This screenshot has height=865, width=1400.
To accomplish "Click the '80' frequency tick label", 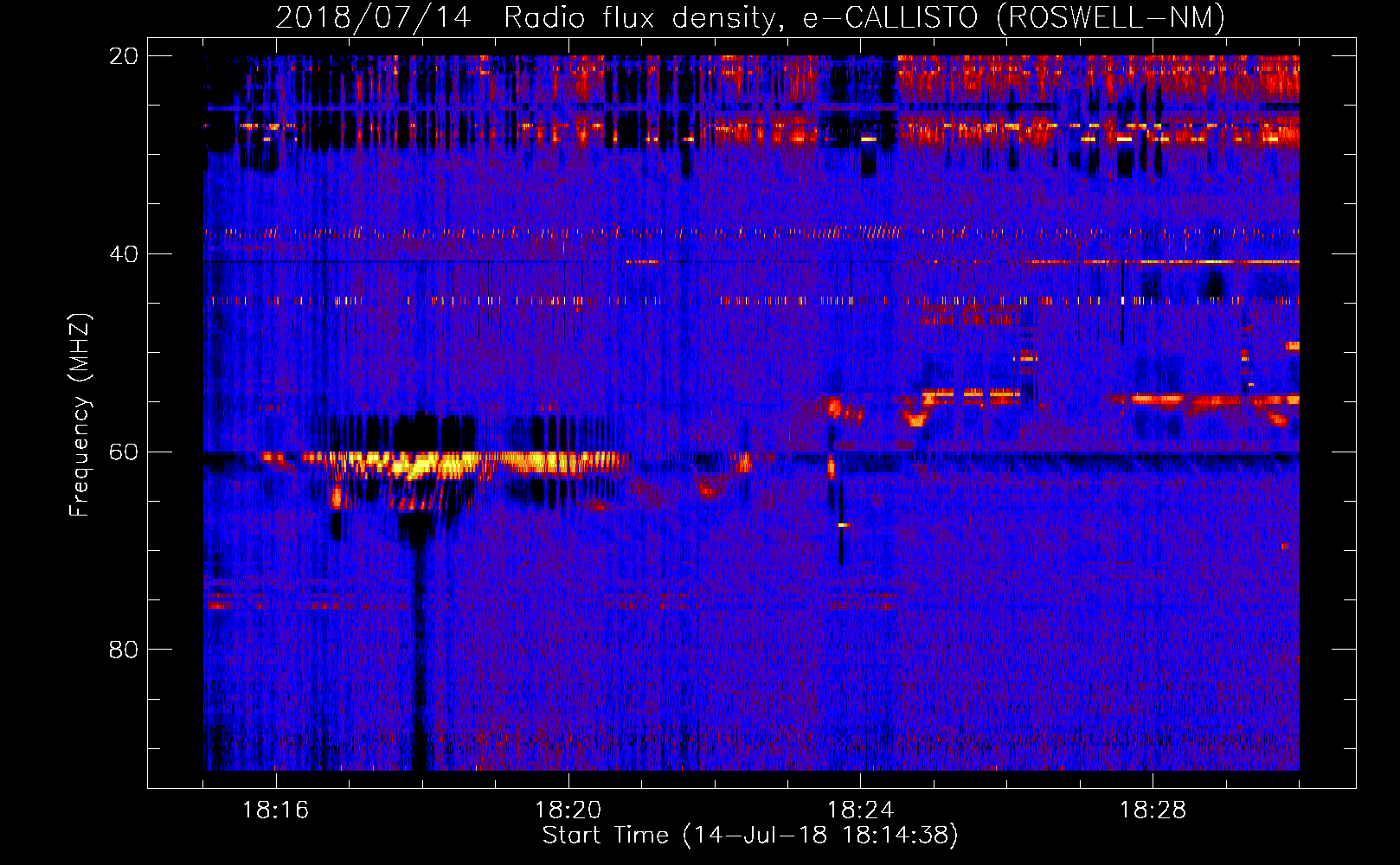I will tap(123, 649).
